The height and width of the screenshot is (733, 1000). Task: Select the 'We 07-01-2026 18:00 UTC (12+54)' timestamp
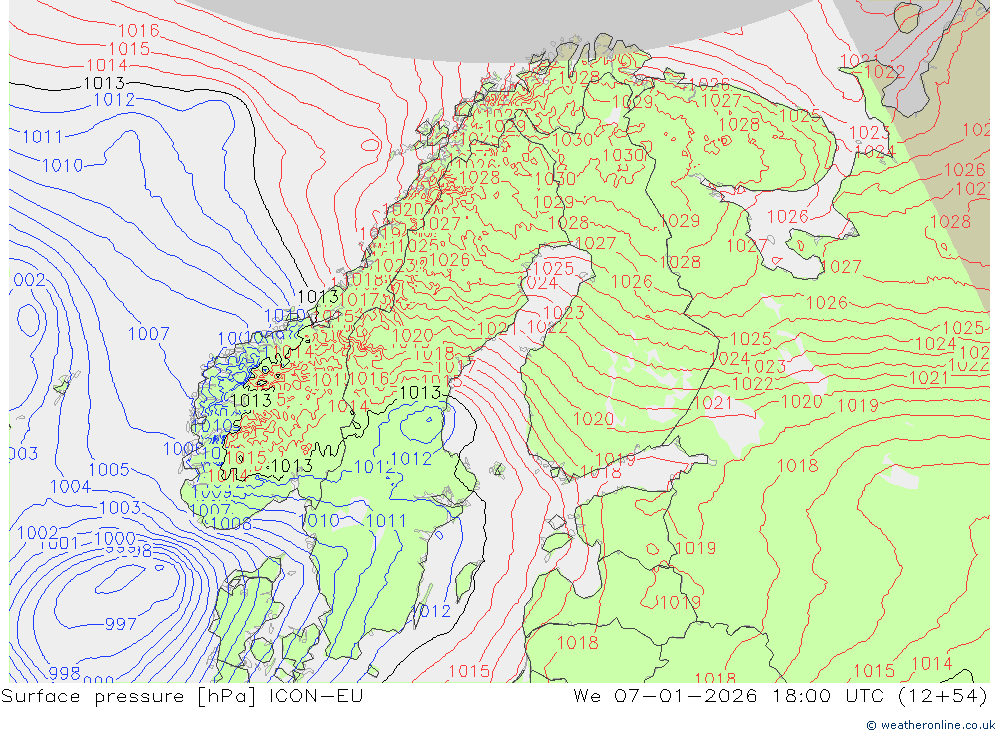780,695
